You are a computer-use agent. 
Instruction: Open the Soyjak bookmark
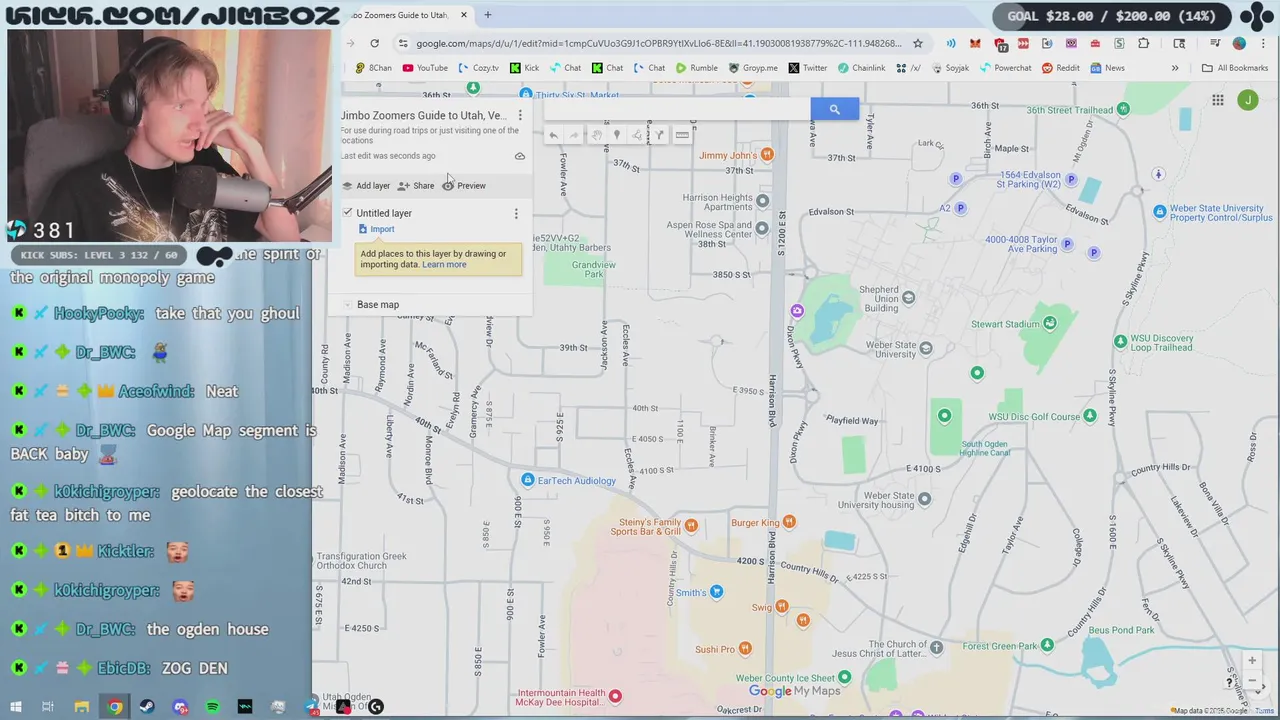[950, 68]
